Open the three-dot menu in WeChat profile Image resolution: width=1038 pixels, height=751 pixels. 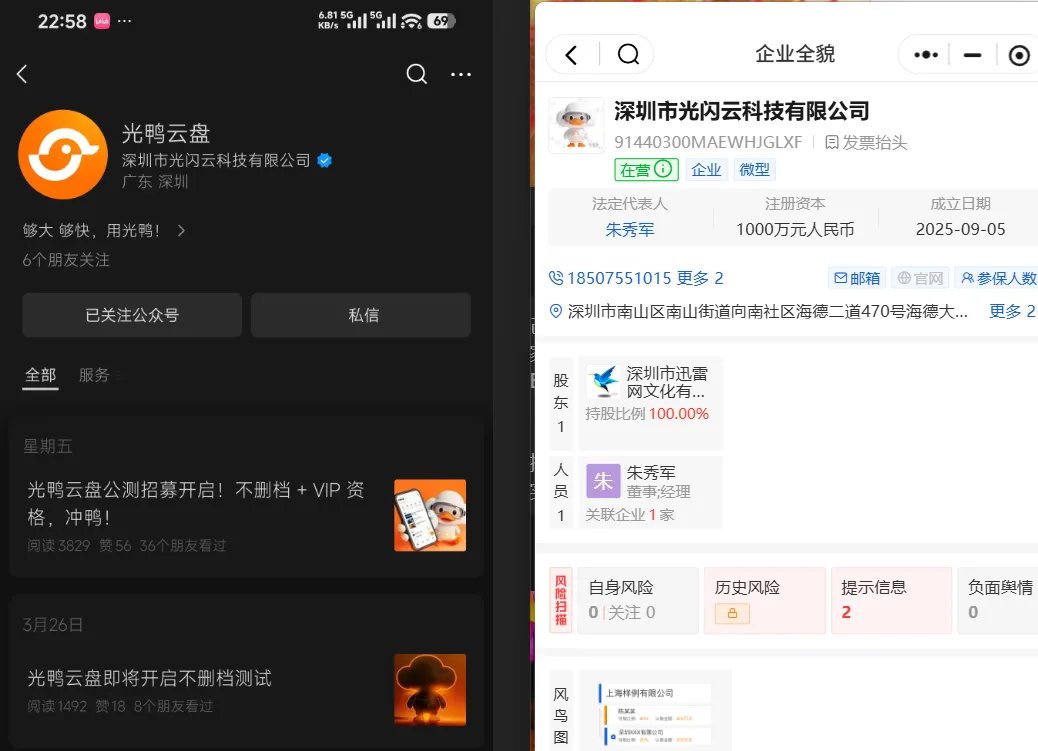(x=461, y=74)
